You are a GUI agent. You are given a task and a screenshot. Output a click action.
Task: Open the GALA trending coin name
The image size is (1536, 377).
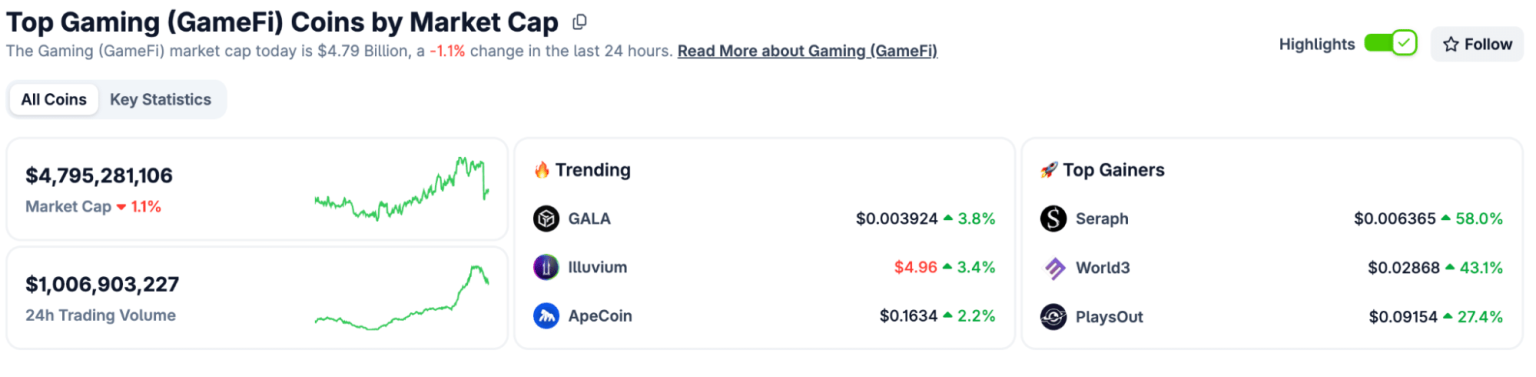pyautogui.click(x=589, y=218)
